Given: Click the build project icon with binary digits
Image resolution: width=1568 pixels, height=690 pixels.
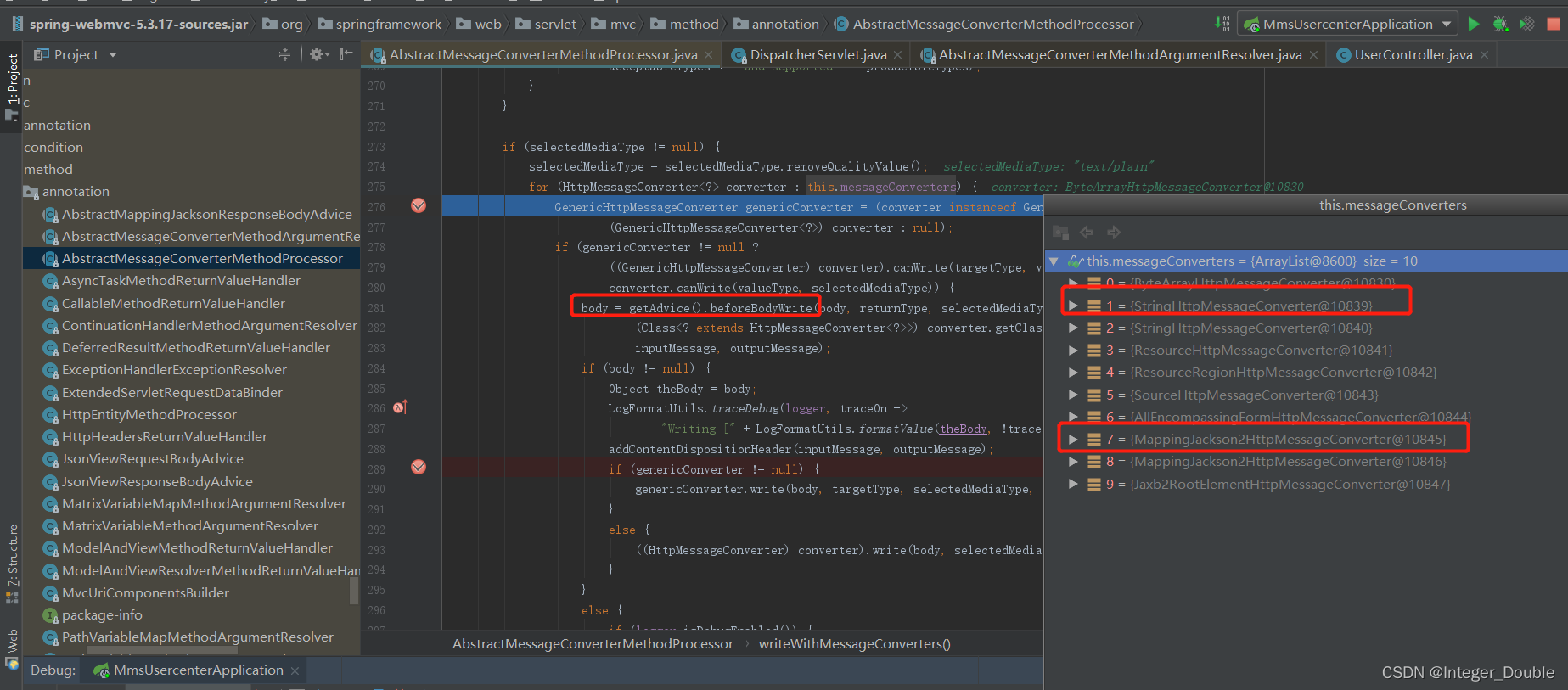Looking at the screenshot, I should (1222, 24).
